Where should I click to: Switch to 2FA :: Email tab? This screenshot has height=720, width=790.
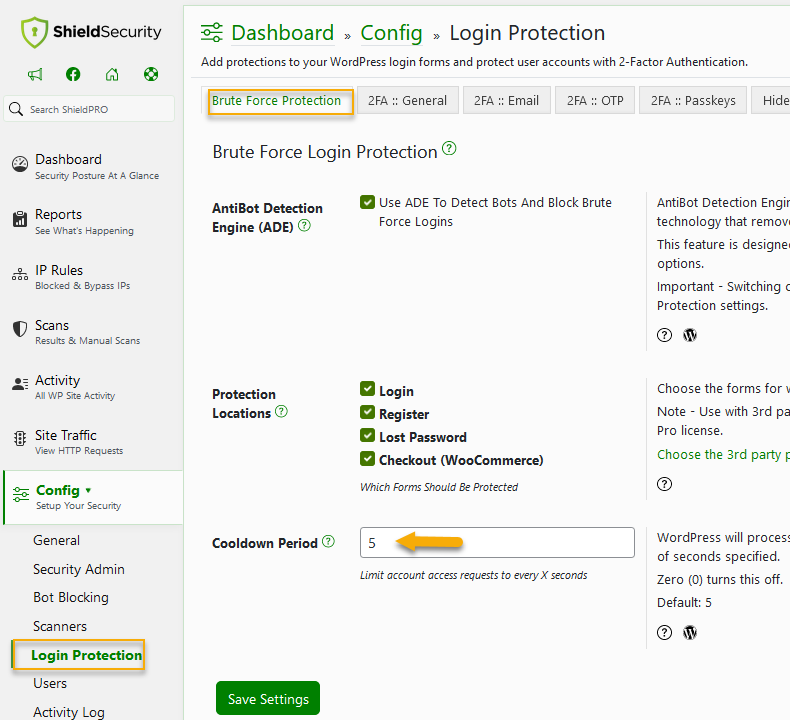tap(506, 101)
